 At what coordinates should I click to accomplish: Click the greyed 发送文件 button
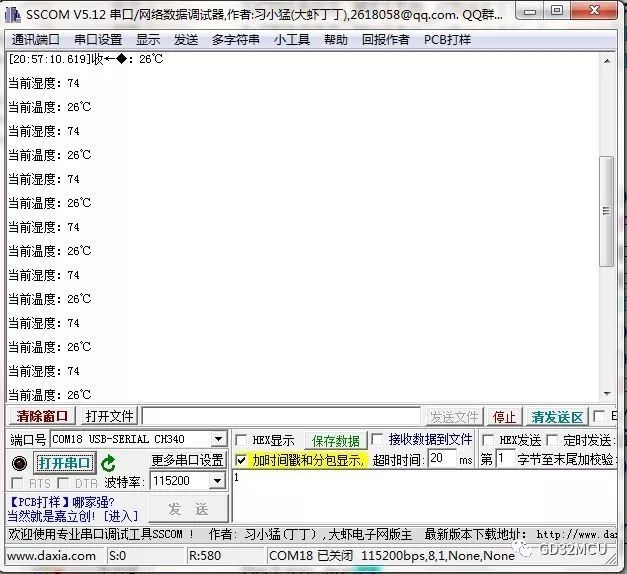[x=454, y=417]
